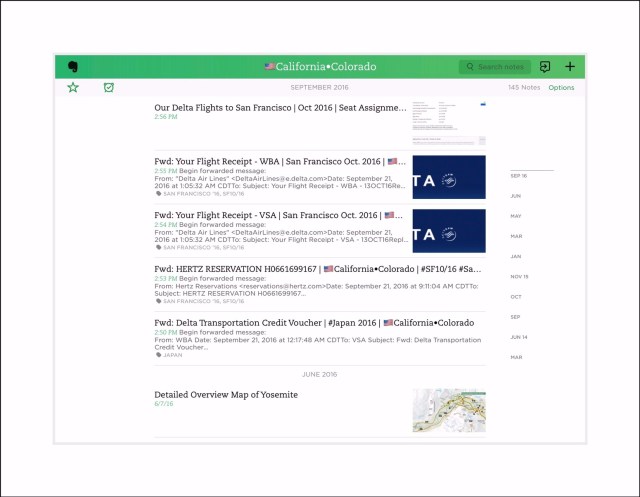Open the Our Delta Flights to San Francisco note
Image resolution: width=640 pixels, height=497 pixels.
pos(280,108)
